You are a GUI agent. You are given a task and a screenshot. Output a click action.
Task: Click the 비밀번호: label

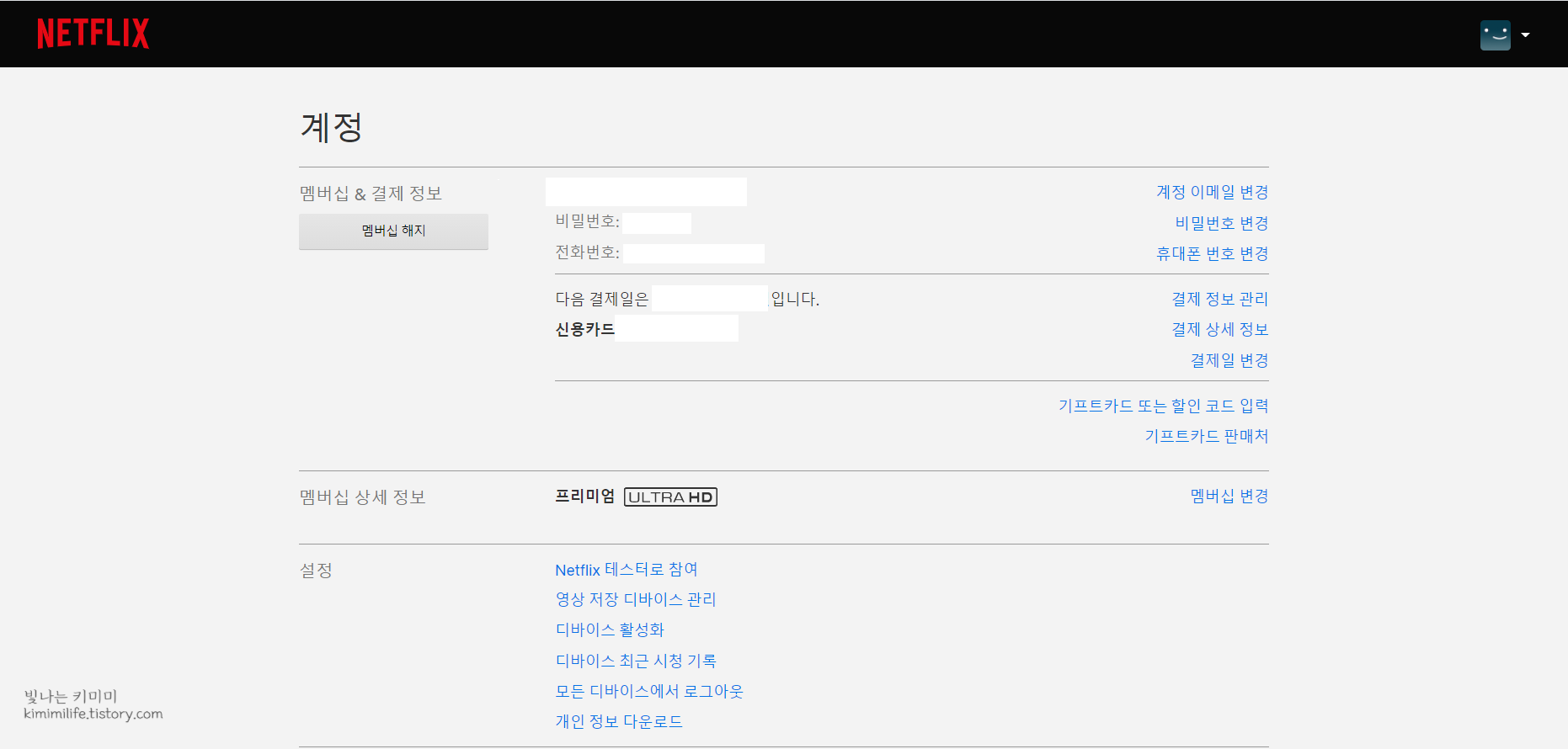[587, 221]
